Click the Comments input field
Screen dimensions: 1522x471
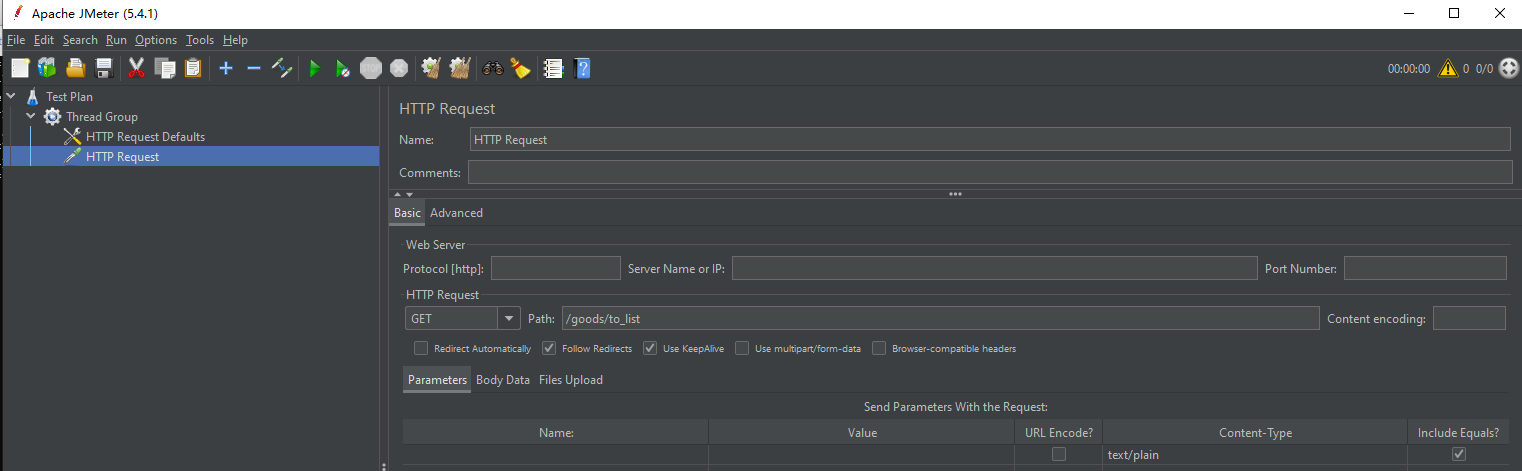[990, 172]
